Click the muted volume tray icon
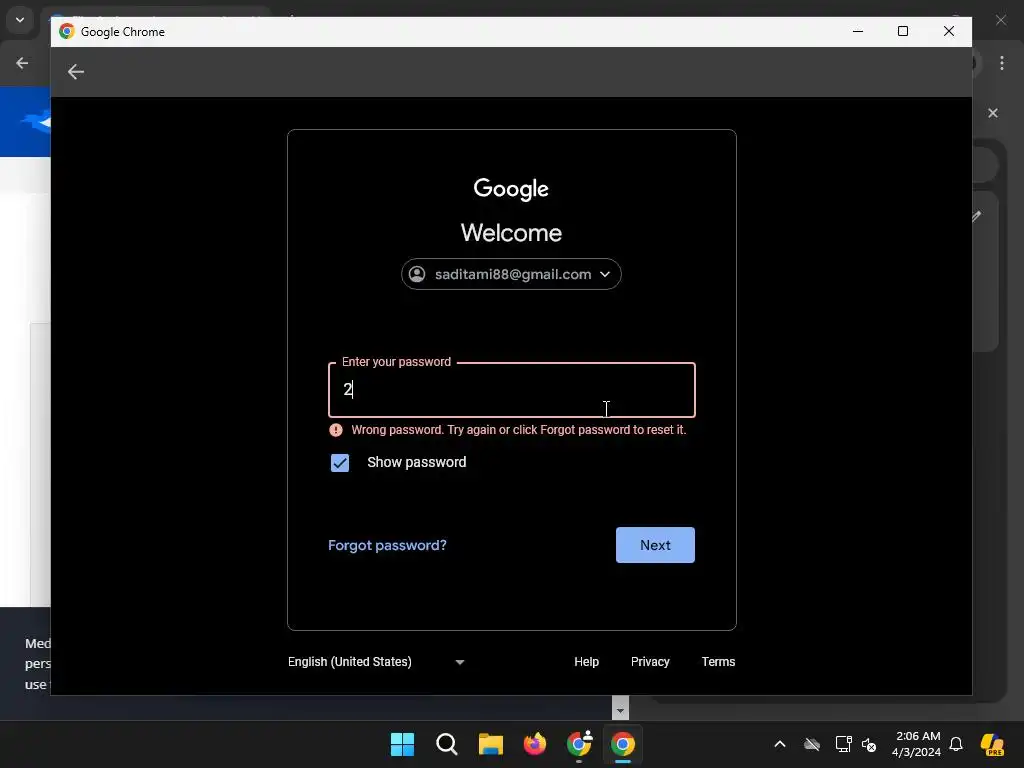This screenshot has height=768, width=1024. click(x=869, y=744)
